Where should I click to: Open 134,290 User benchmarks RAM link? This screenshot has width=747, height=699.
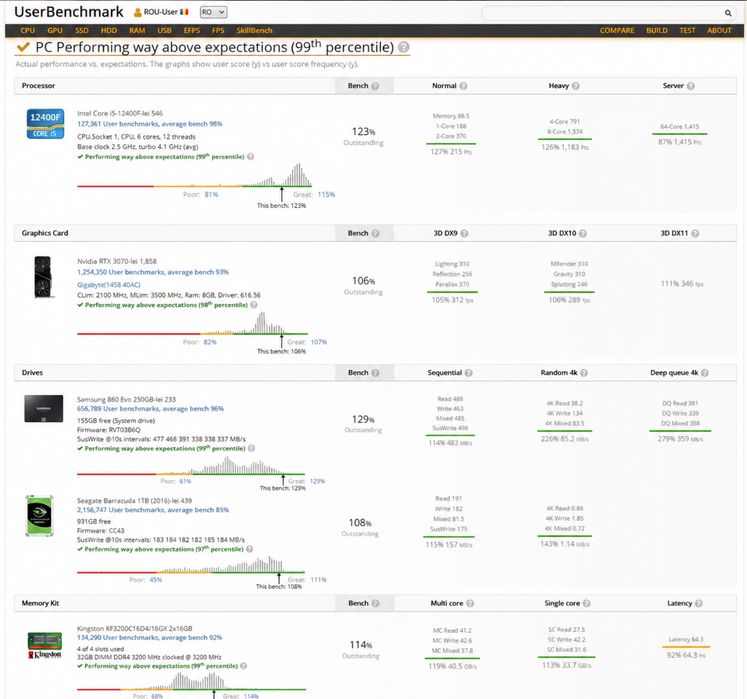(x=150, y=638)
